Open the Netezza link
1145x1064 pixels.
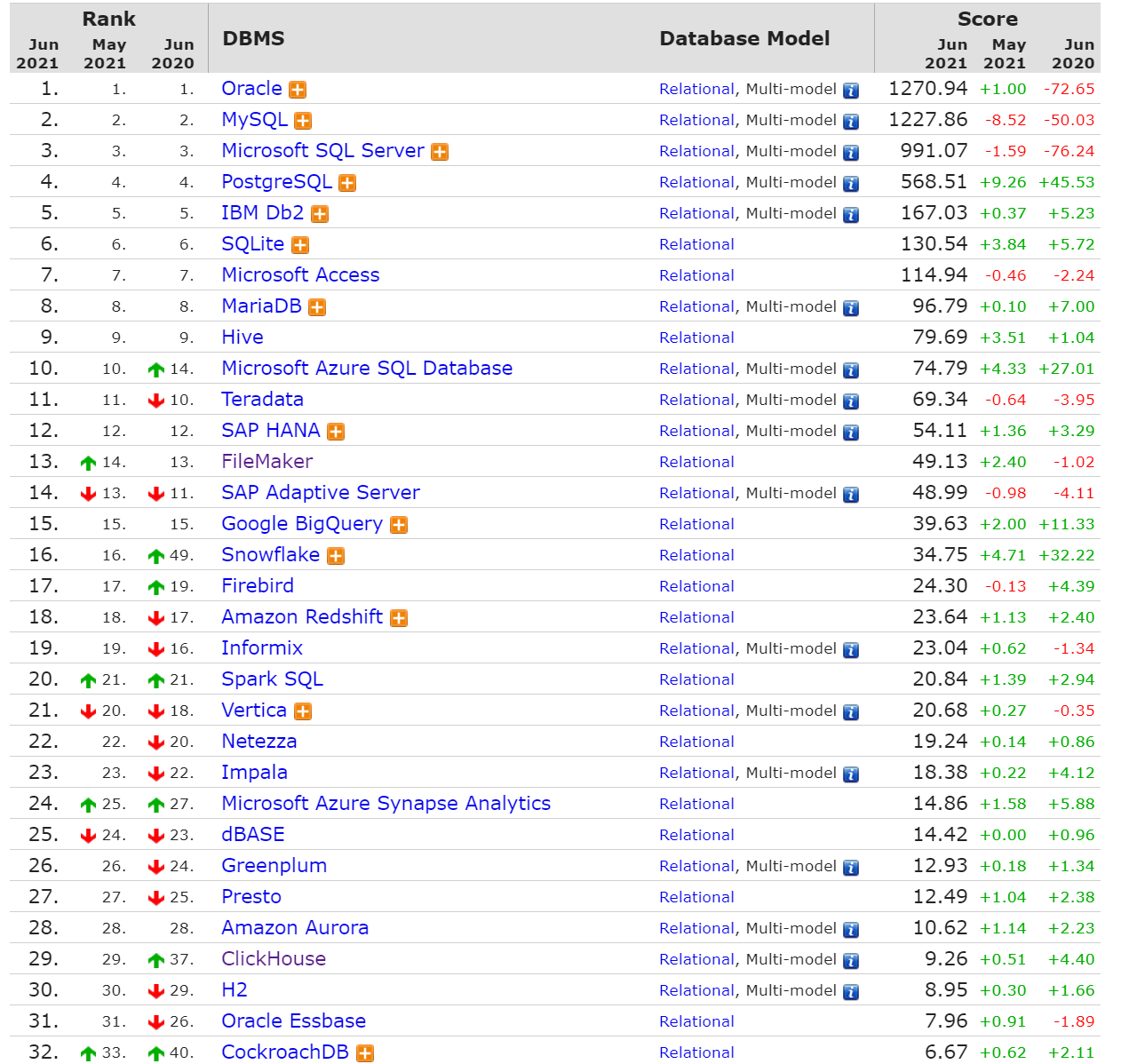tap(258, 742)
